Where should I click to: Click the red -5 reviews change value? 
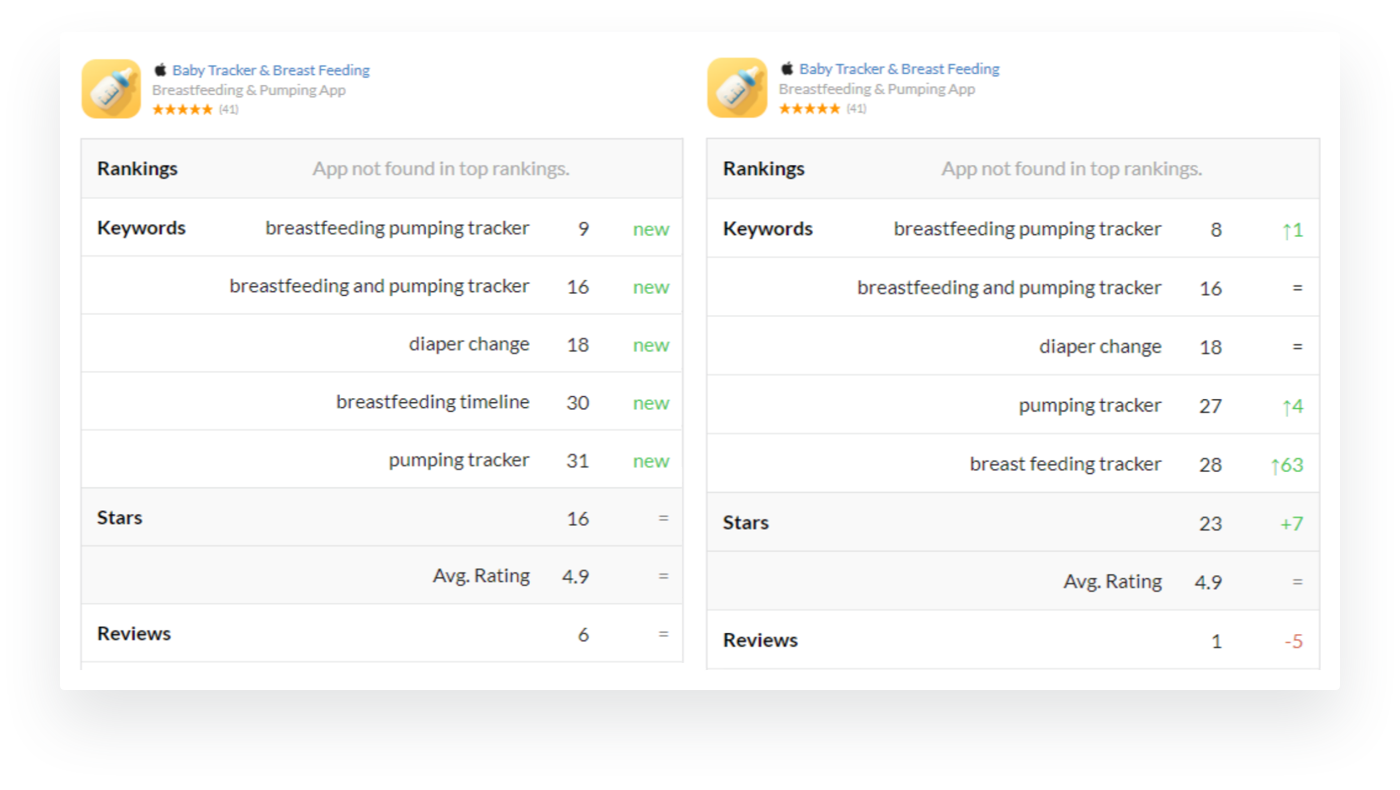(x=1293, y=641)
